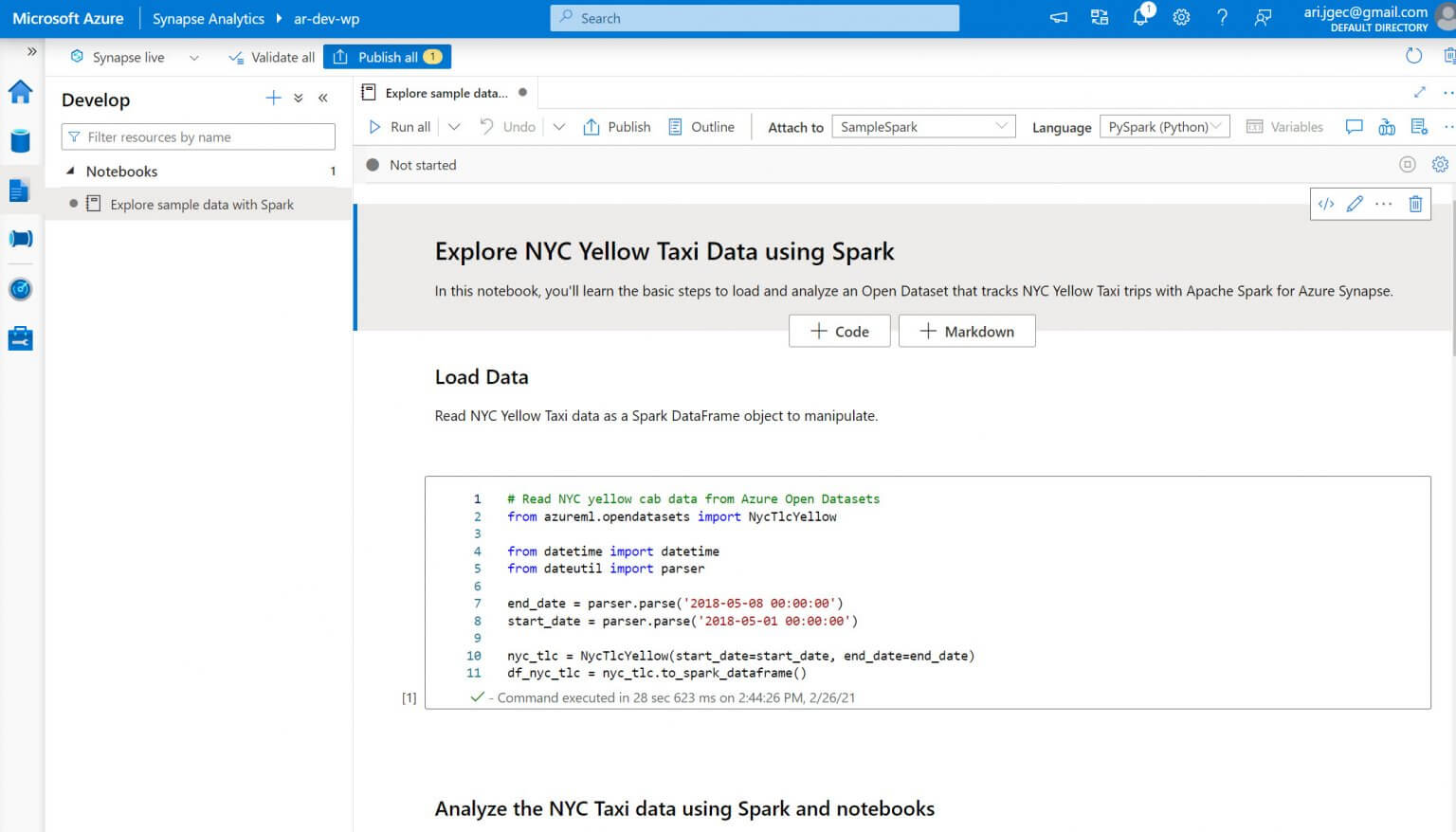Screen dimensions: 1456x832
Task: Open the session configuration gear icon
Action: 1440,164
